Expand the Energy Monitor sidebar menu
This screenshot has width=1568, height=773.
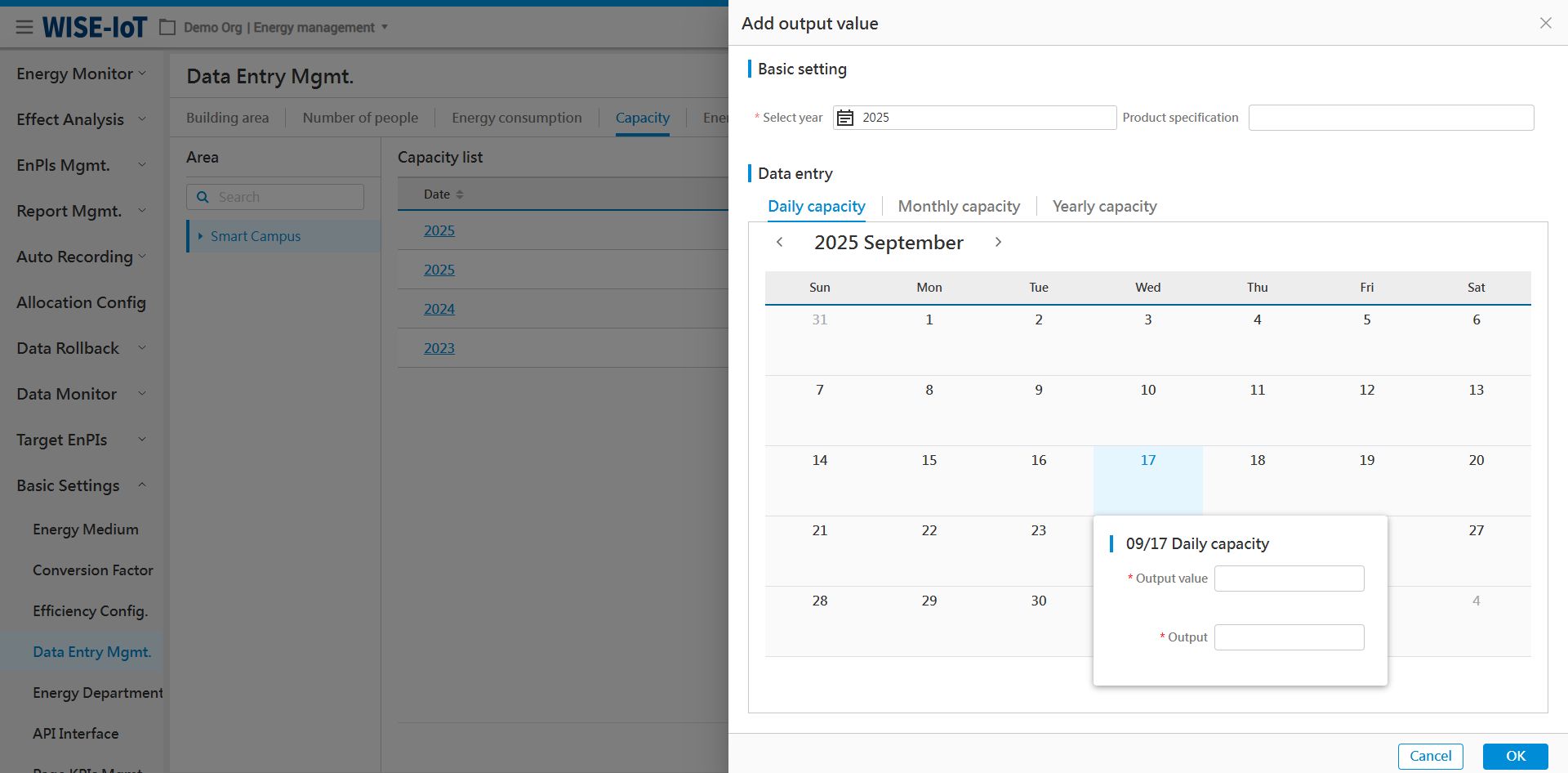click(x=142, y=74)
